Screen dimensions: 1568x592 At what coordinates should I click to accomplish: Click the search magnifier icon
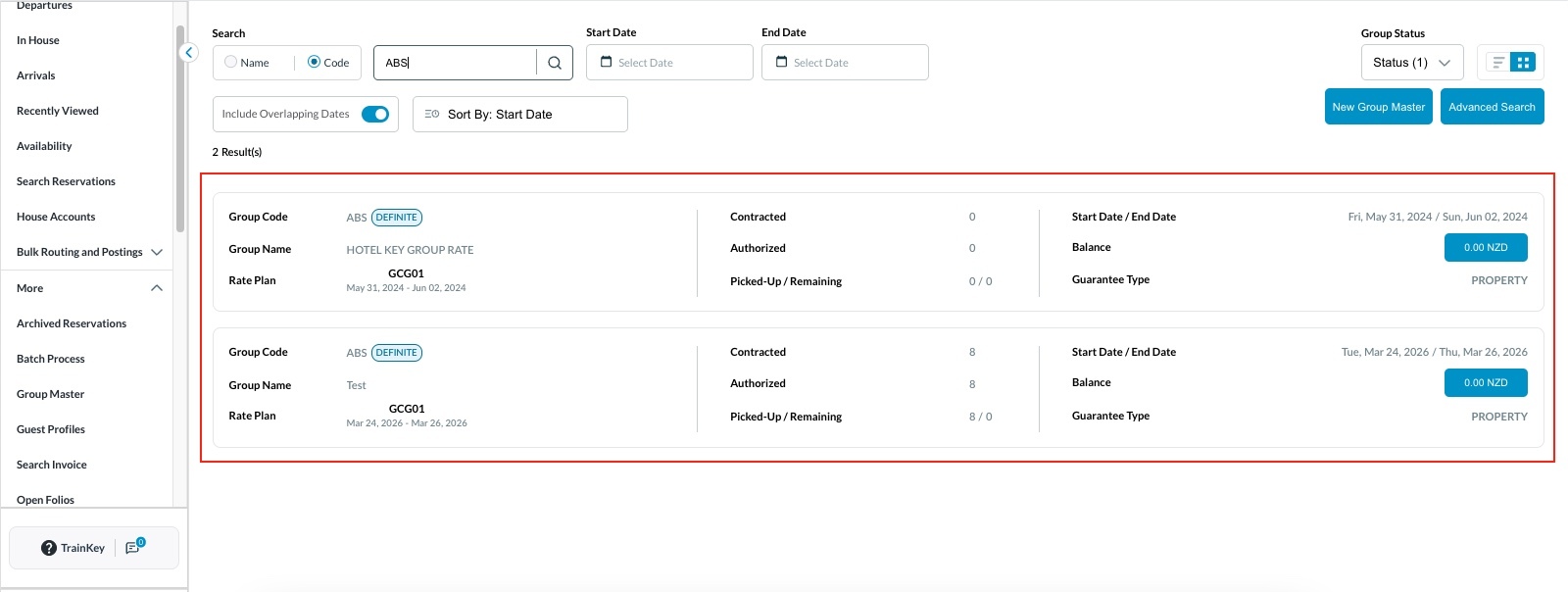[554, 63]
